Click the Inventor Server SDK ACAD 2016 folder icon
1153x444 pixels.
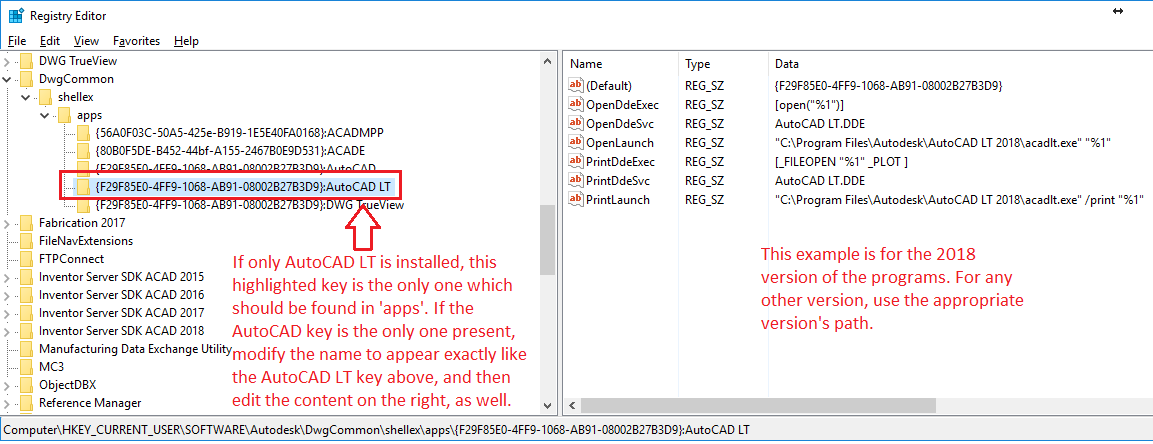[26, 295]
